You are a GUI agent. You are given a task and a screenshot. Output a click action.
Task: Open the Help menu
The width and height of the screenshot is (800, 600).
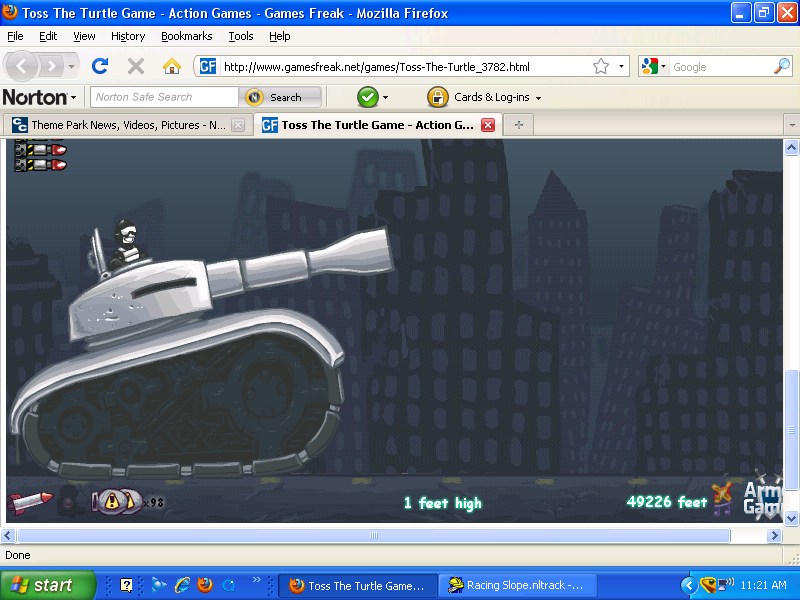tap(280, 36)
